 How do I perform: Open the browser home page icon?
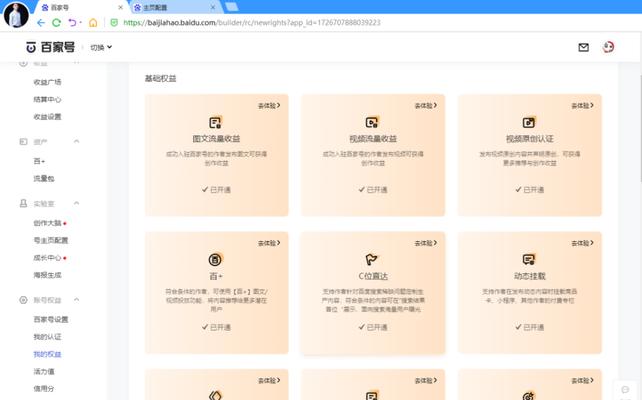point(93,23)
